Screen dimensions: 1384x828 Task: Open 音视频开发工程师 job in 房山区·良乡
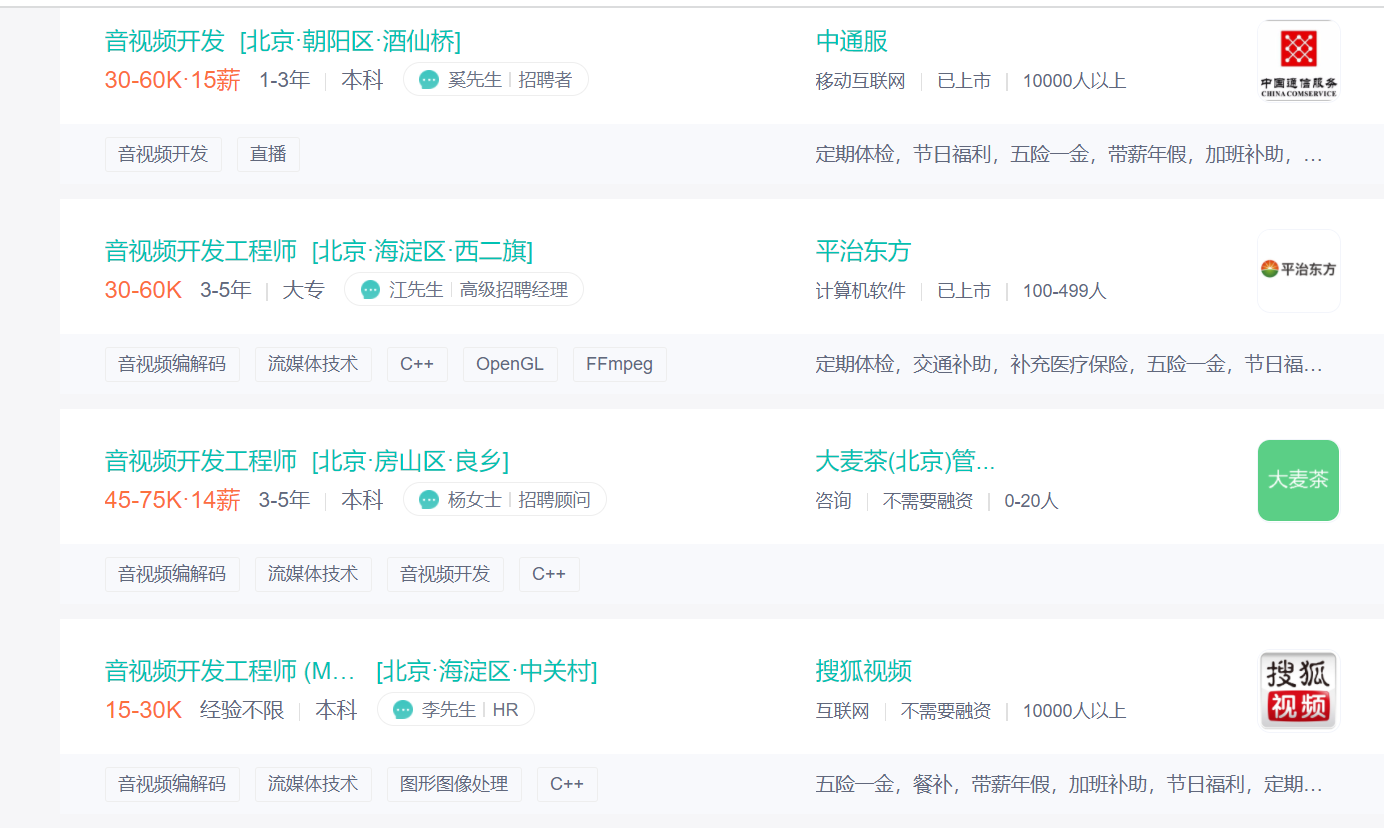click(x=307, y=461)
